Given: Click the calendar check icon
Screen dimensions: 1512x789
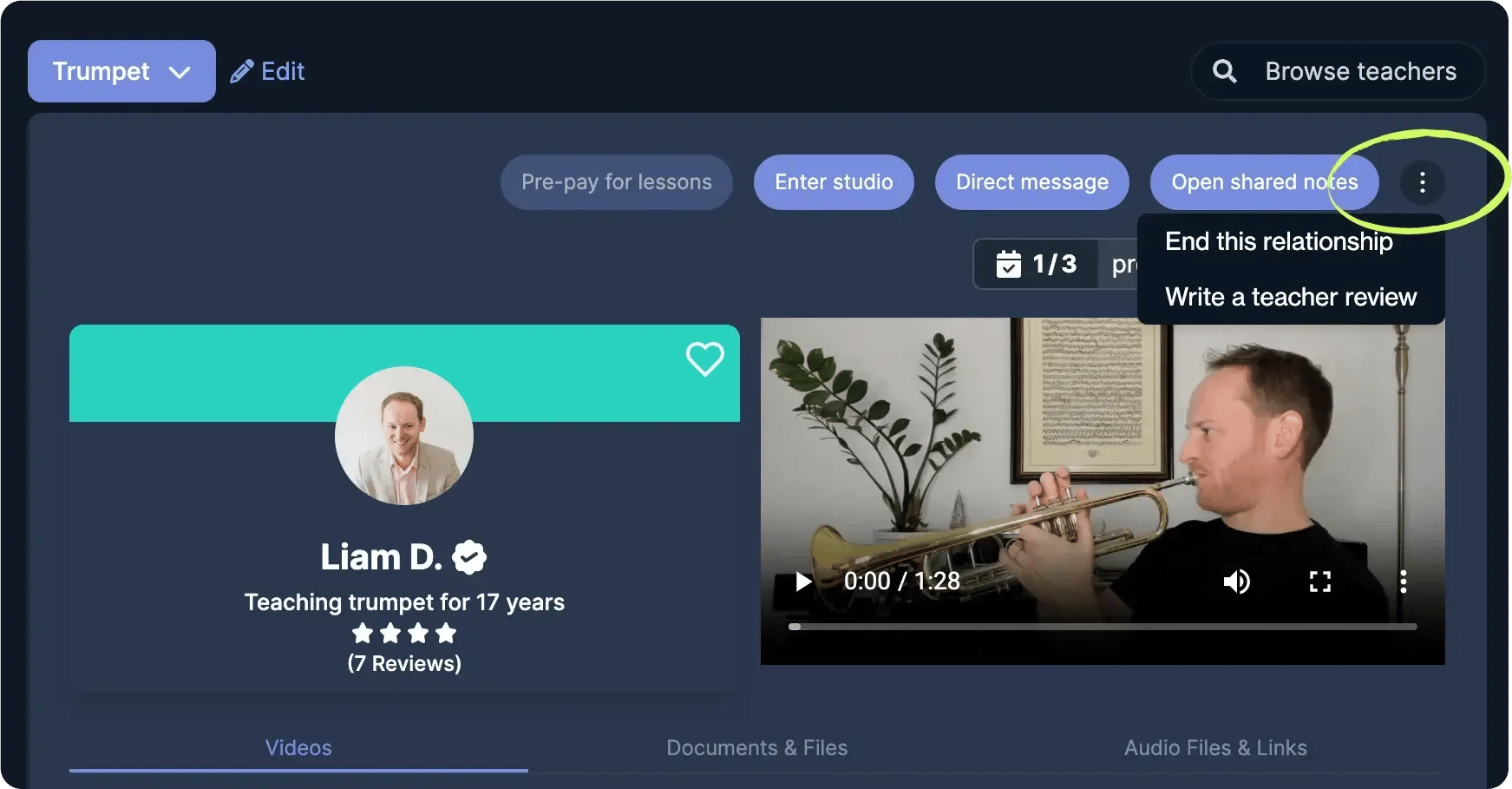Looking at the screenshot, I should pos(1008,264).
